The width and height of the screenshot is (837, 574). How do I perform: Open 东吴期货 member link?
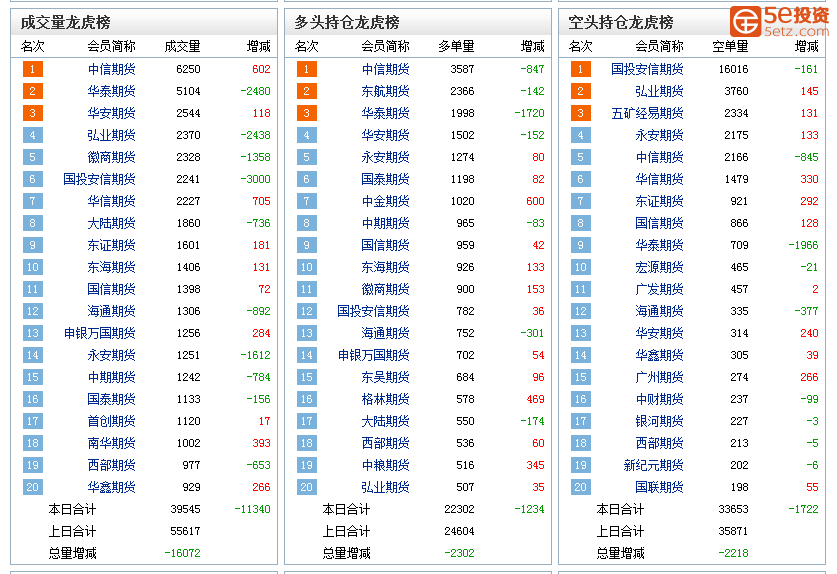(x=385, y=377)
